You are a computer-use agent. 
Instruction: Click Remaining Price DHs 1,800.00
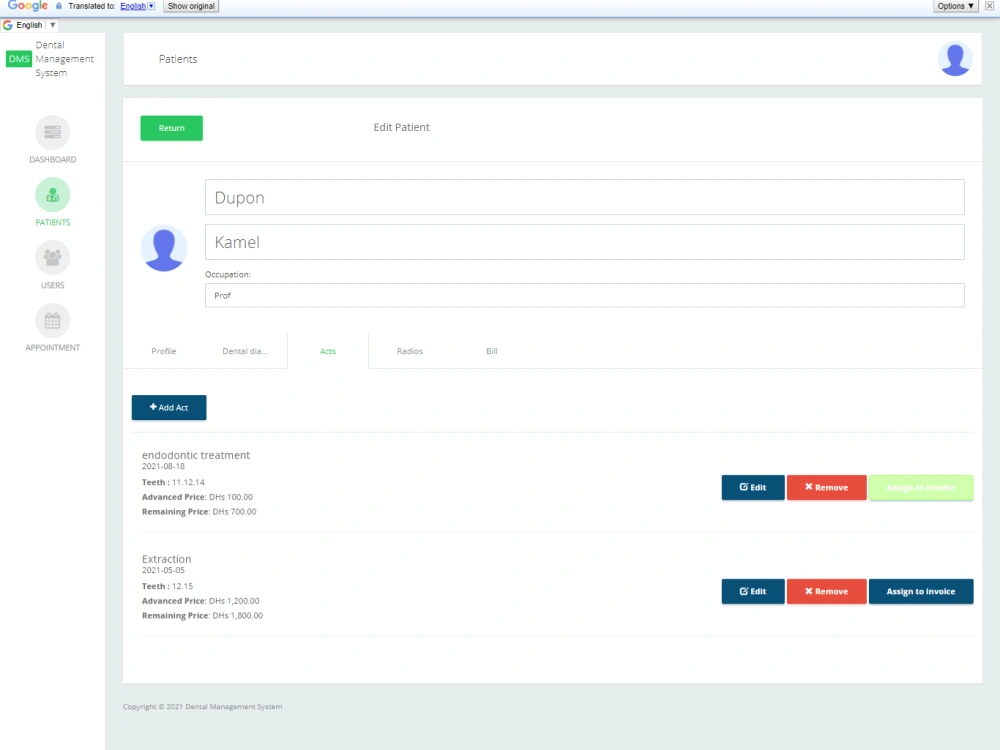[x=202, y=616]
